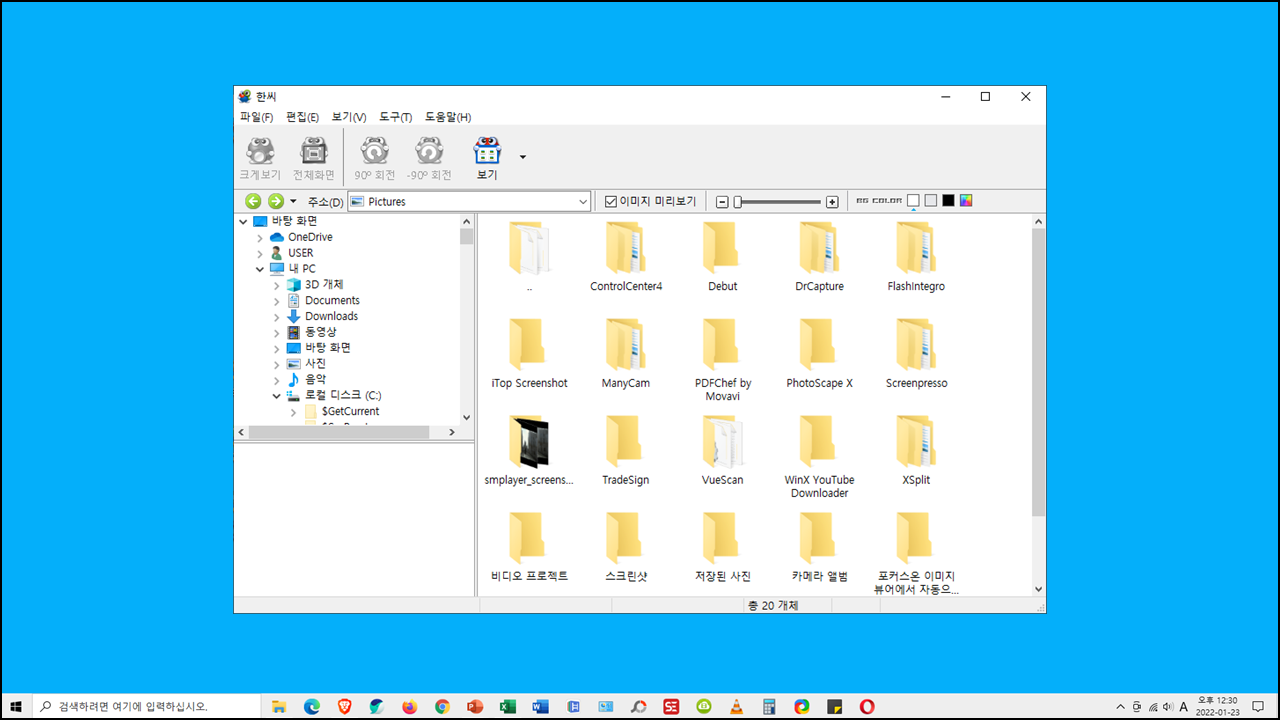Viewport: 1280px width, 720px height.
Task: Expand the Downloads tree node
Action: pyautogui.click(x=277, y=316)
